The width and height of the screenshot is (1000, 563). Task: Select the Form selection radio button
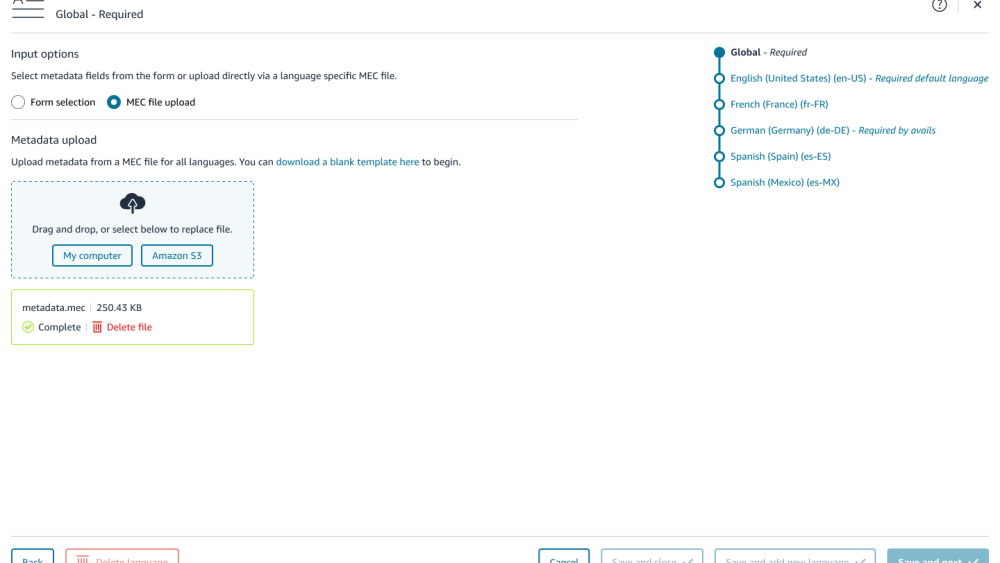(18, 102)
